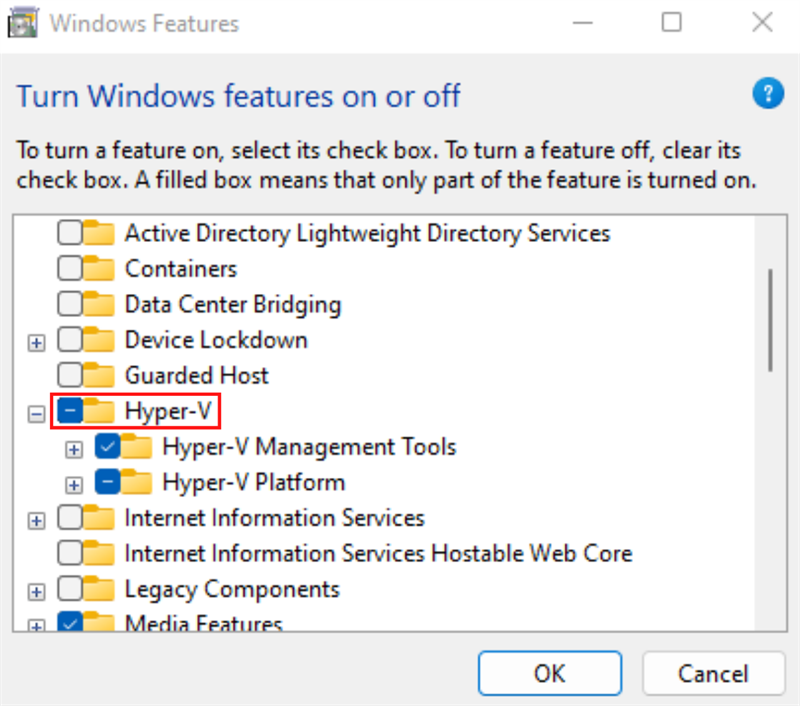Select the Guarded Host label

196,375
